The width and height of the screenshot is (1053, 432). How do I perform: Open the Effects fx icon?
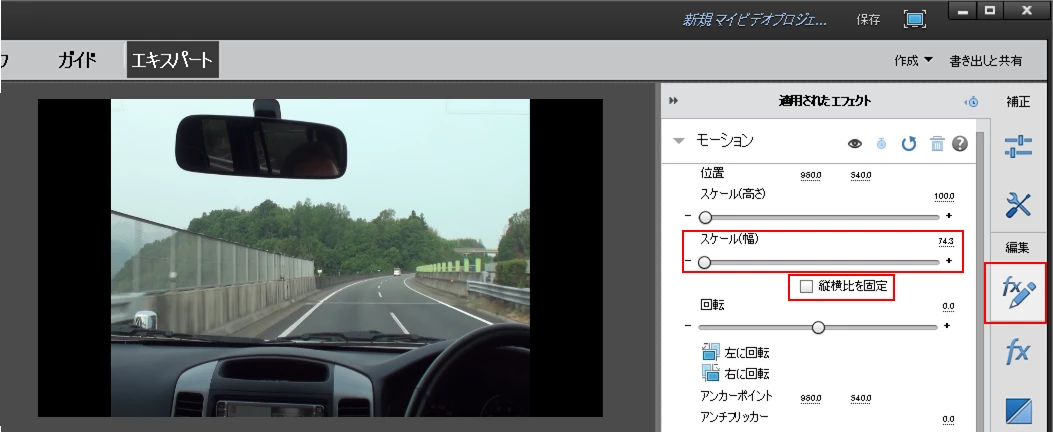pyautogui.click(x=1017, y=351)
